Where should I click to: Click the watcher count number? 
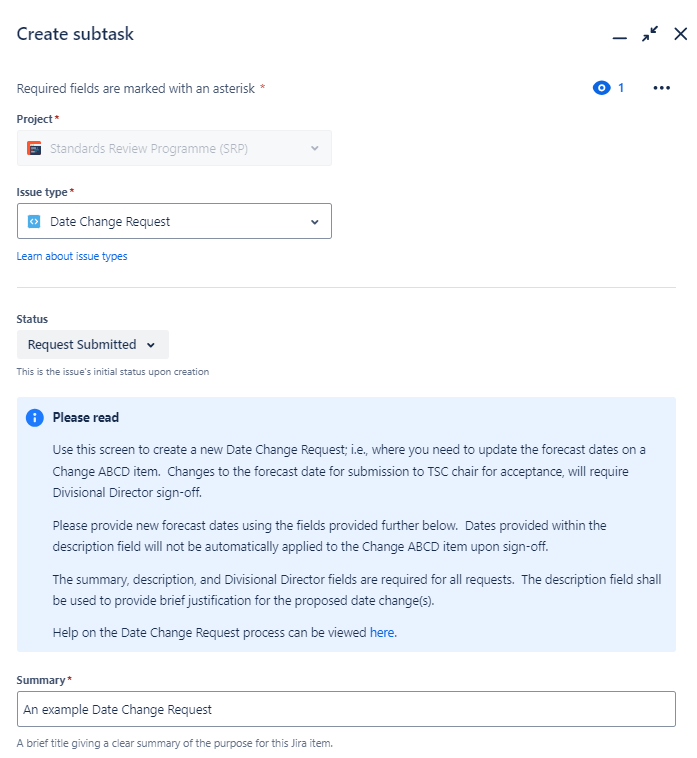coord(621,88)
